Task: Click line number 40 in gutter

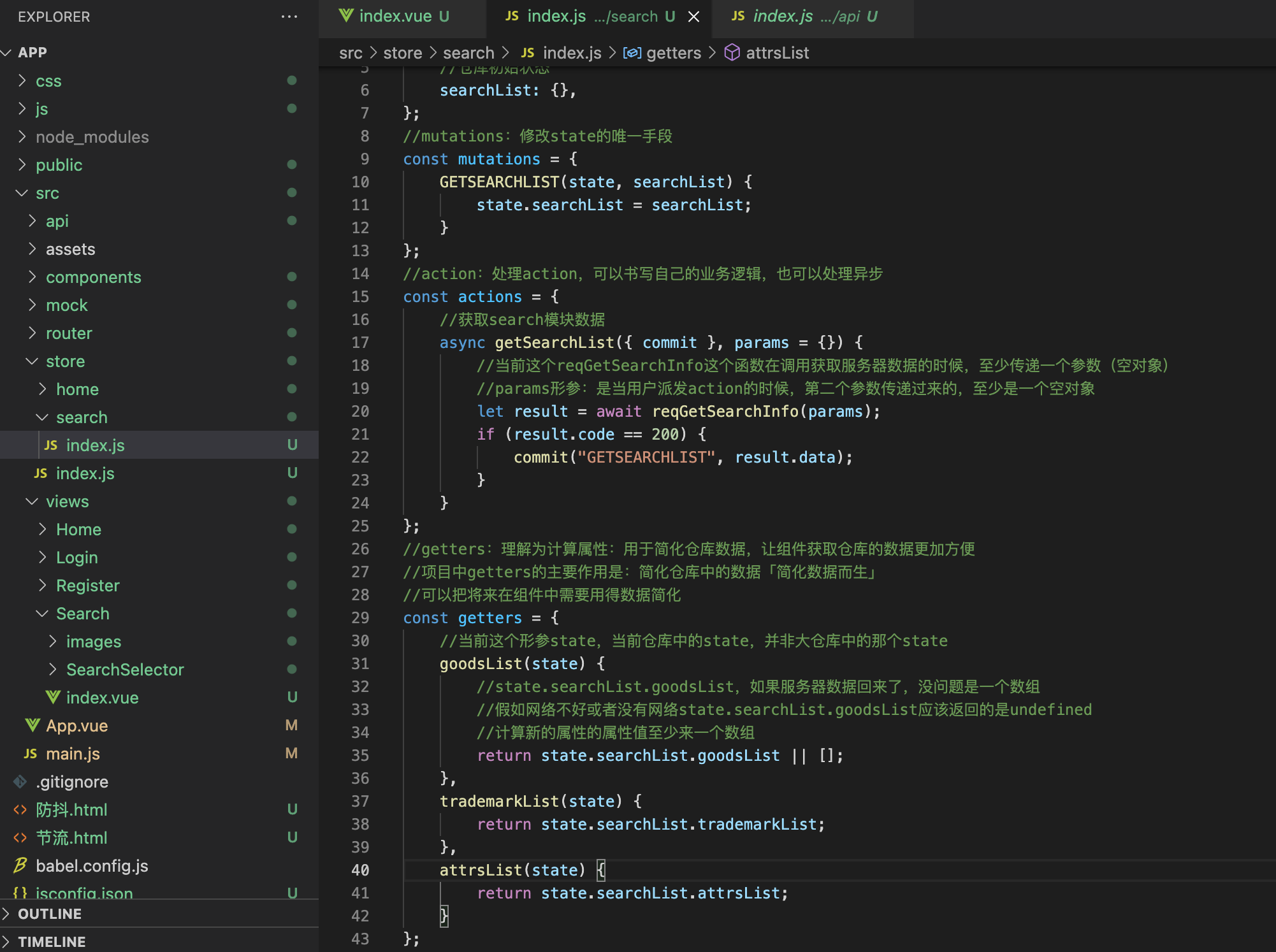Action: coord(360,870)
